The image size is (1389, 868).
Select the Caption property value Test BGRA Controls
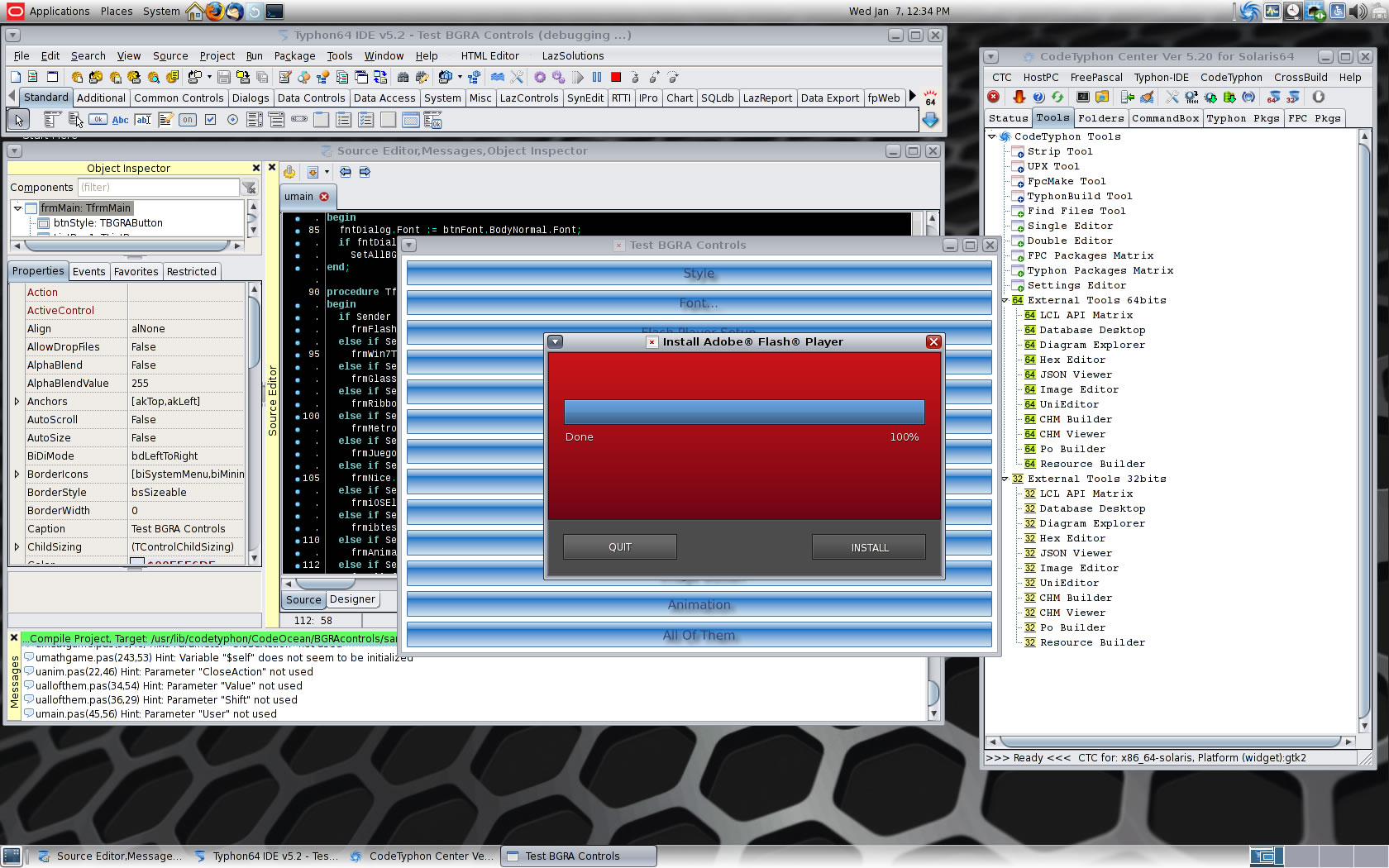coord(178,529)
